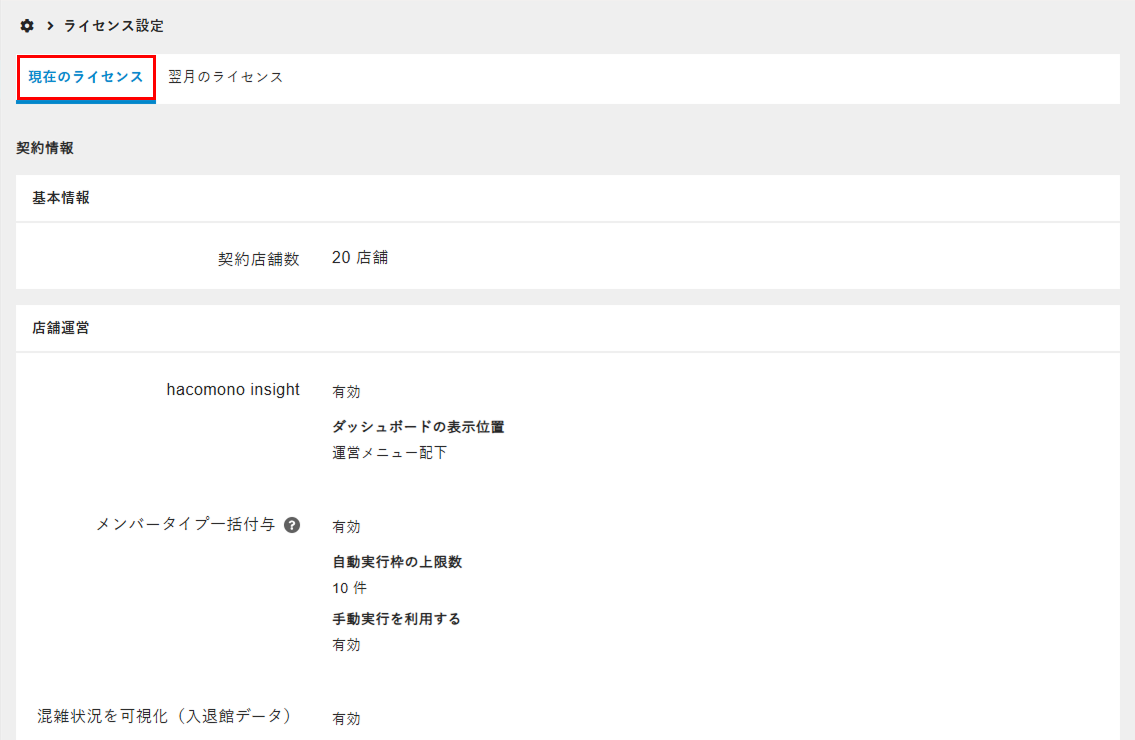Click the ライセンス設定 breadcrumb title

[x=113, y=25]
